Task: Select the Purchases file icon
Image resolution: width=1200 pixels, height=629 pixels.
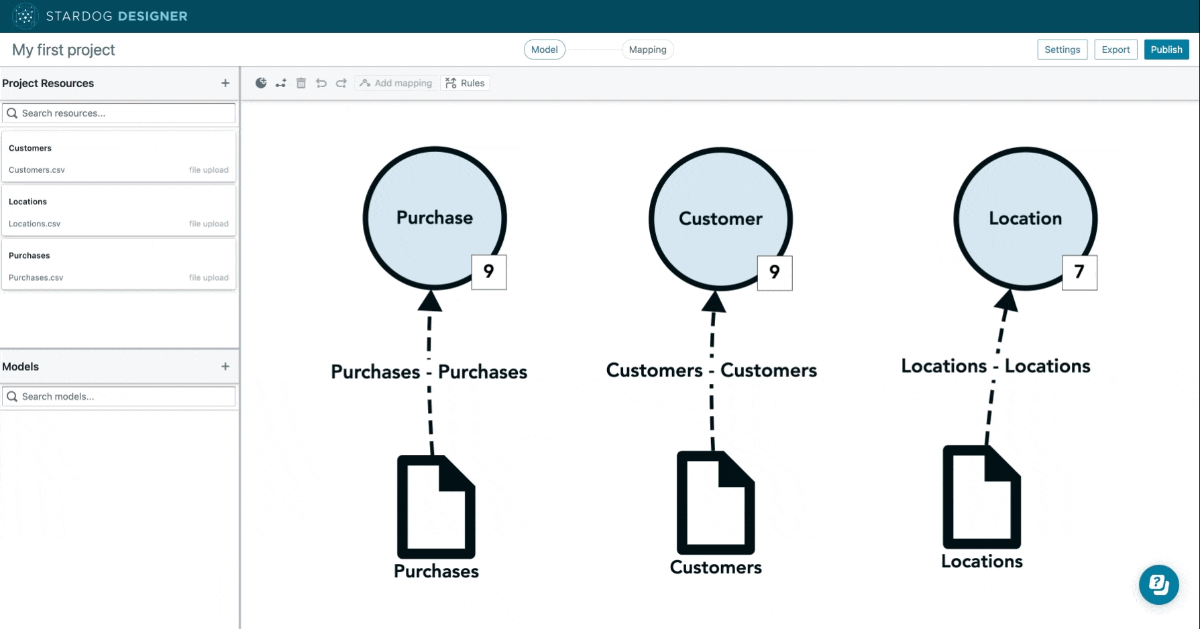Action: pyautogui.click(x=435, y=506)
